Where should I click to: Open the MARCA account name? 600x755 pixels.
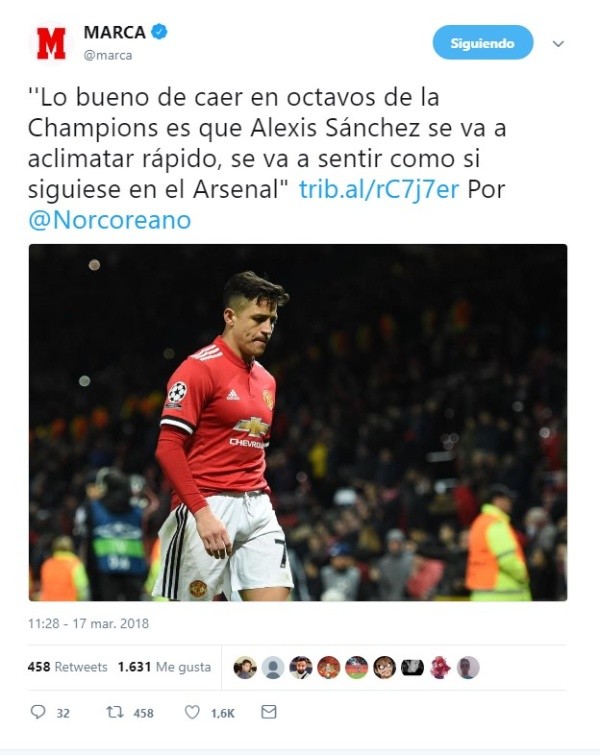coord(115,32)
